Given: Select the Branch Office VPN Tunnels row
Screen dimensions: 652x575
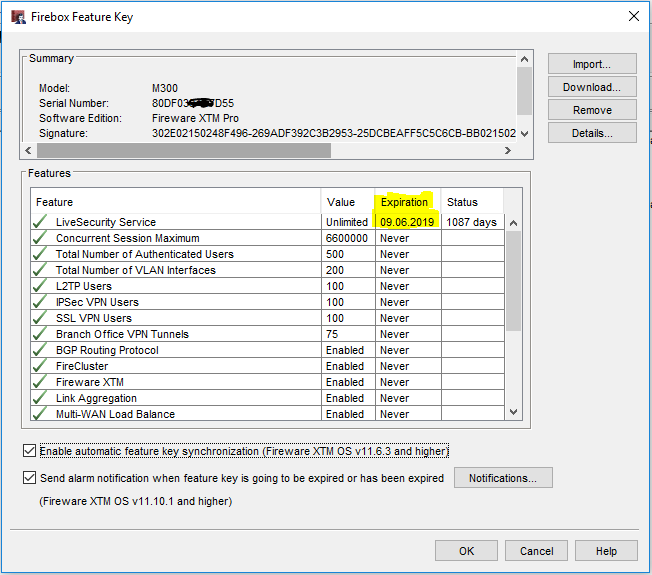Looking at the screenshot, I should (268, 334).
